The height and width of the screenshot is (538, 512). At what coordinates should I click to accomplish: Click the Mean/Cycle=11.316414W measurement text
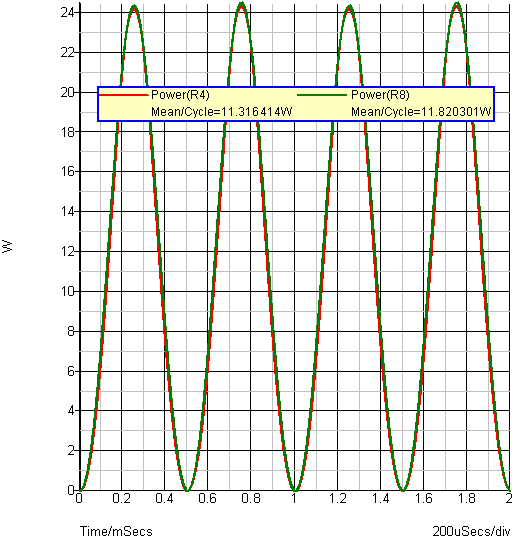click(x=222, y=112)
